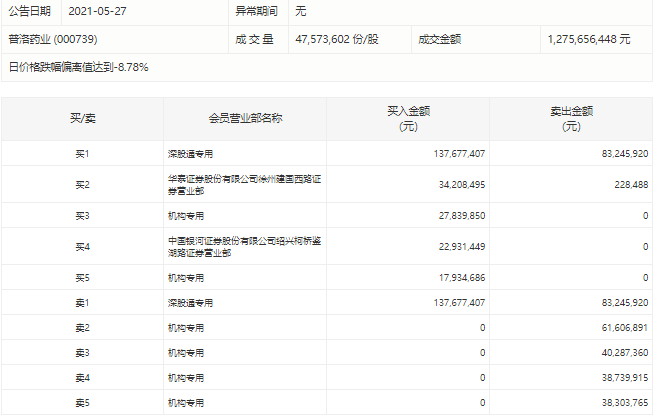Open 中国银河证券 绍兴柯桥鉴湖路 brokerage branch entry
This screenshot has width=660, height=417.
(x=244, y=246)
